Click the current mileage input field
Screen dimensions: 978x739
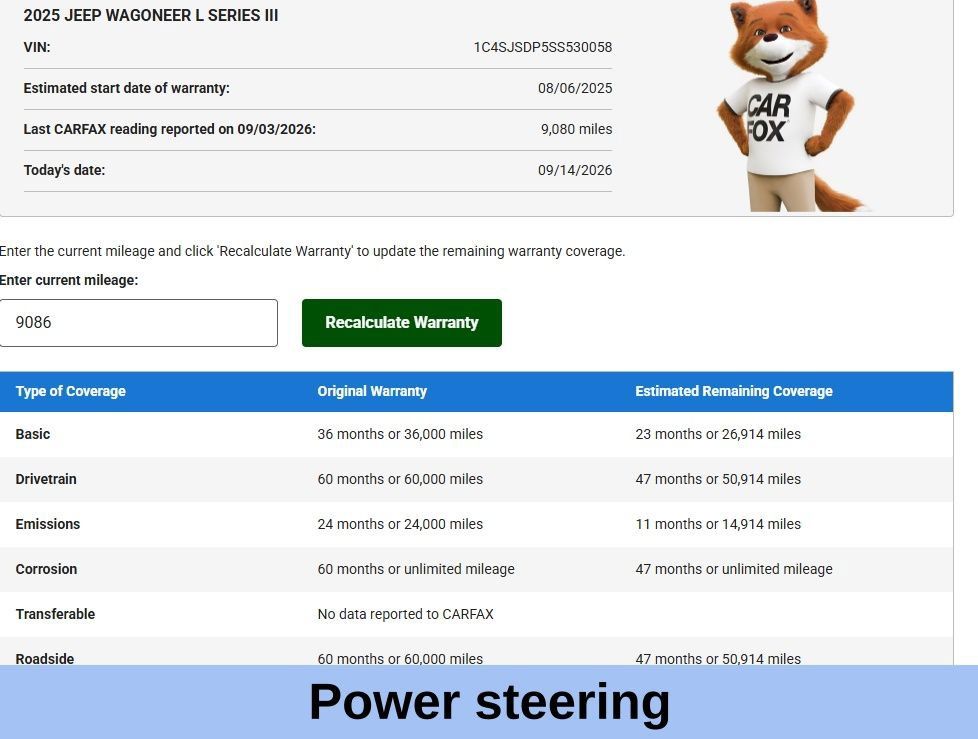[138, 323]
